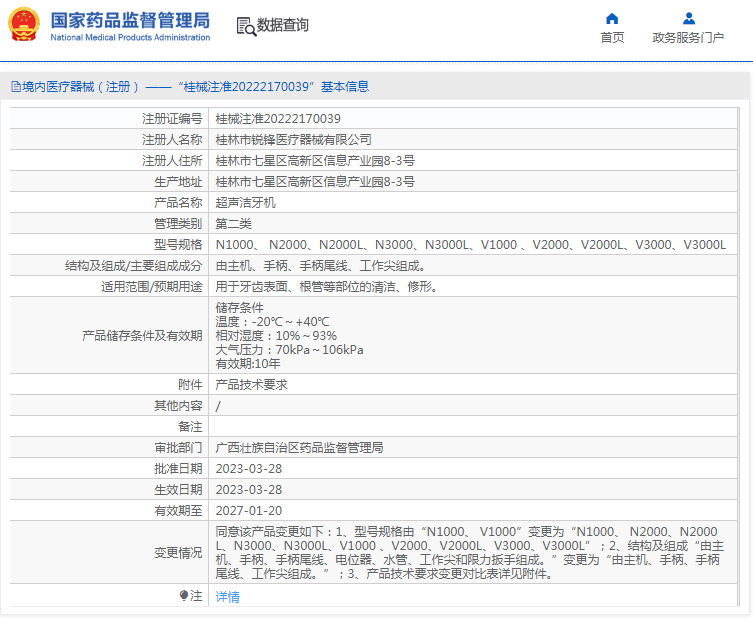Select registration number 桂械注准20222170039 value
Screen dimensions: 753x618
(x=278, y=119)
